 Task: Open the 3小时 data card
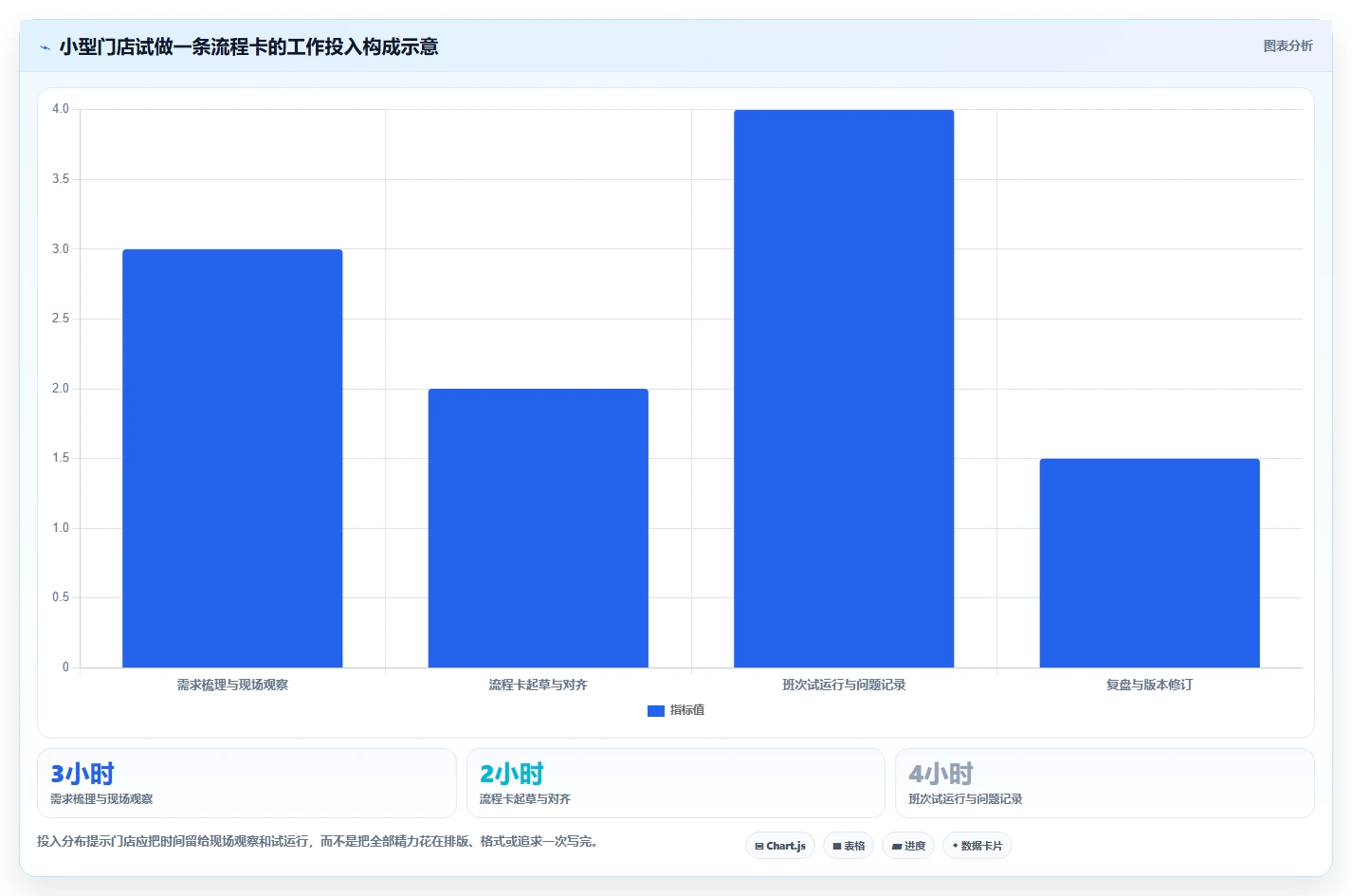tap(247, 783)
